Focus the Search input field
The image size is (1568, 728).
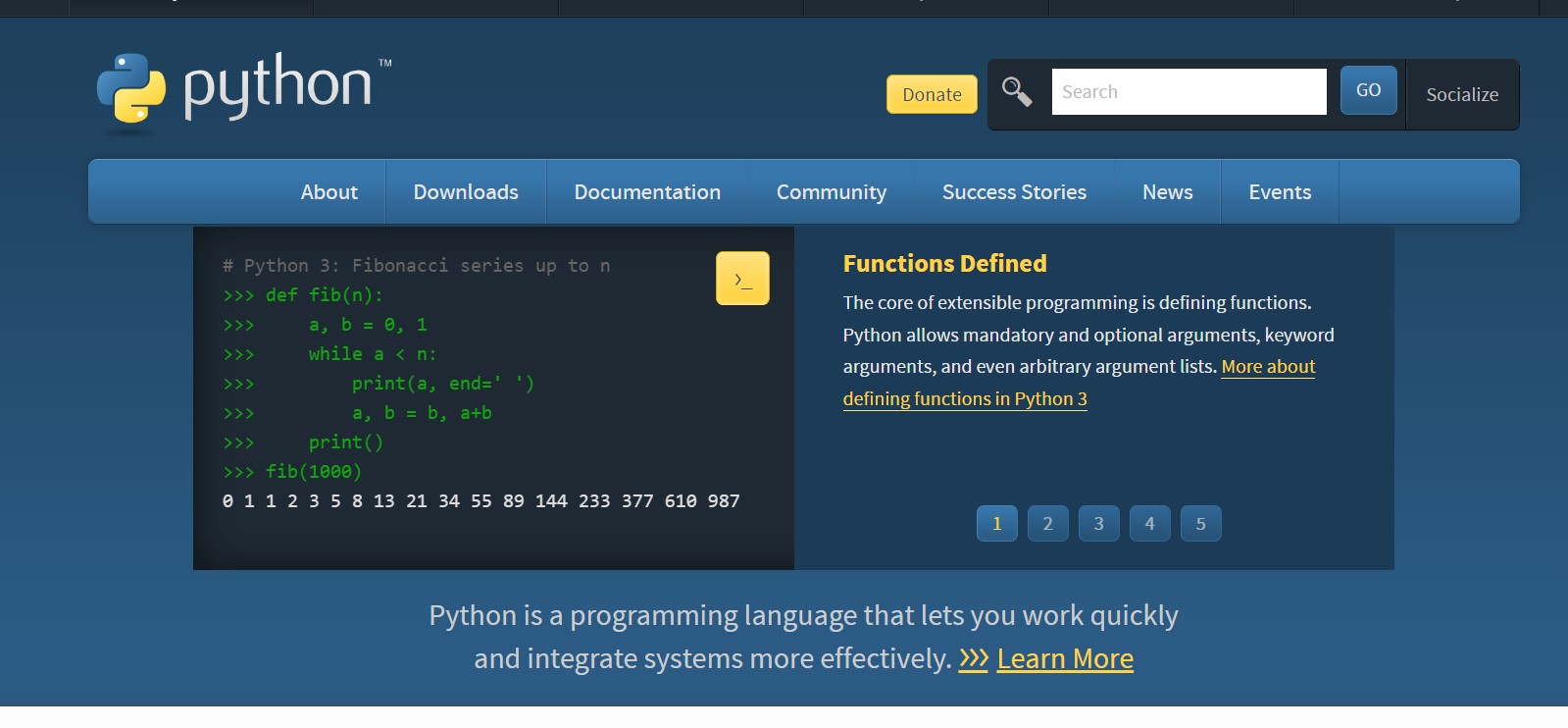[1189, 91]
